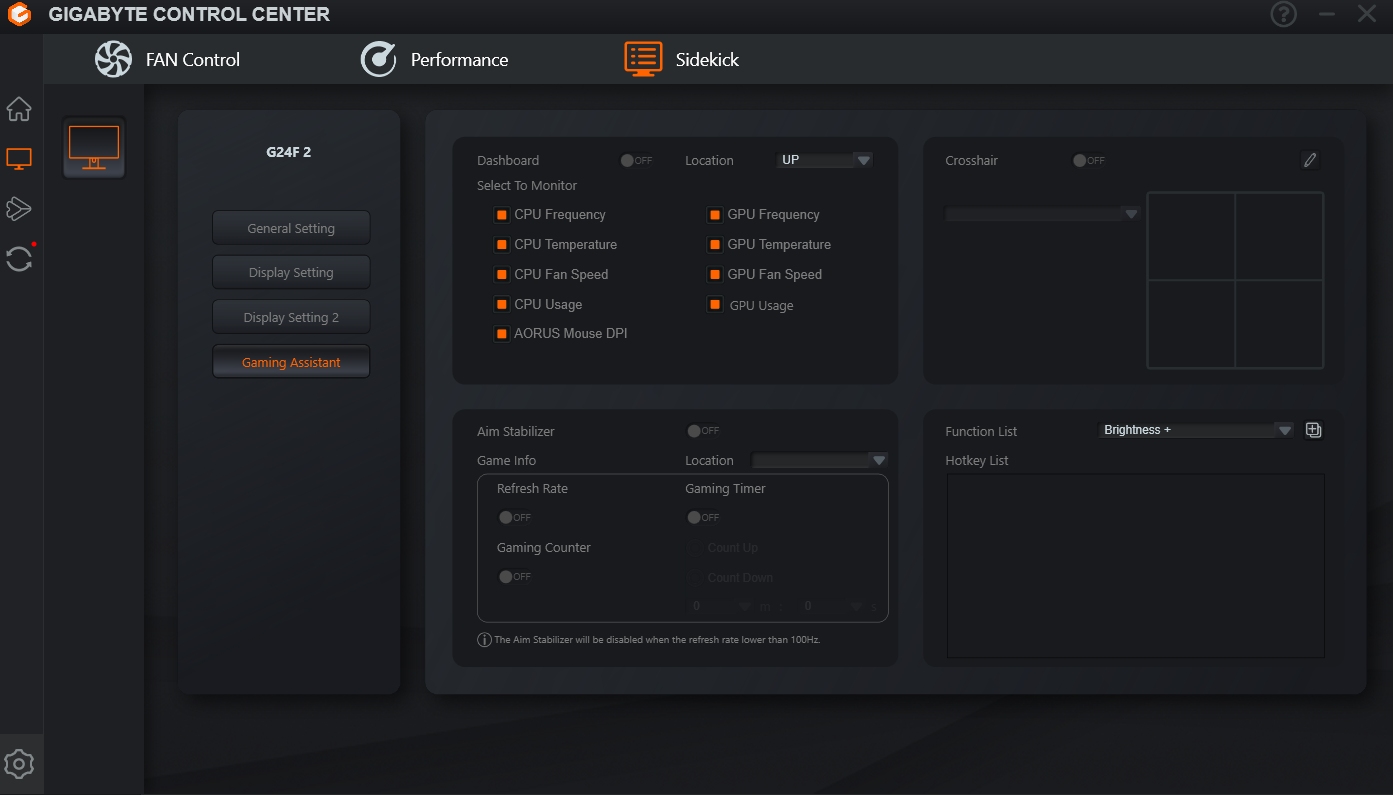Click the "Select To Monitor" label

click(527, 186)
